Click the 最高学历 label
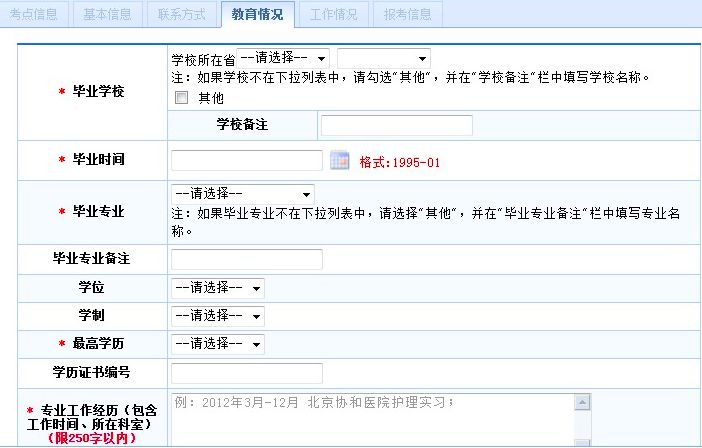The width and height of the screenshot is (702, 448). coord(98,343)
